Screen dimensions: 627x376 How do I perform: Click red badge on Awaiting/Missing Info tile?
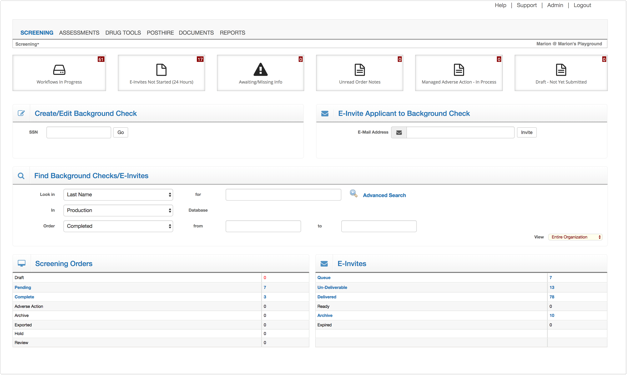pyautogui.click(x=301, y=59)
